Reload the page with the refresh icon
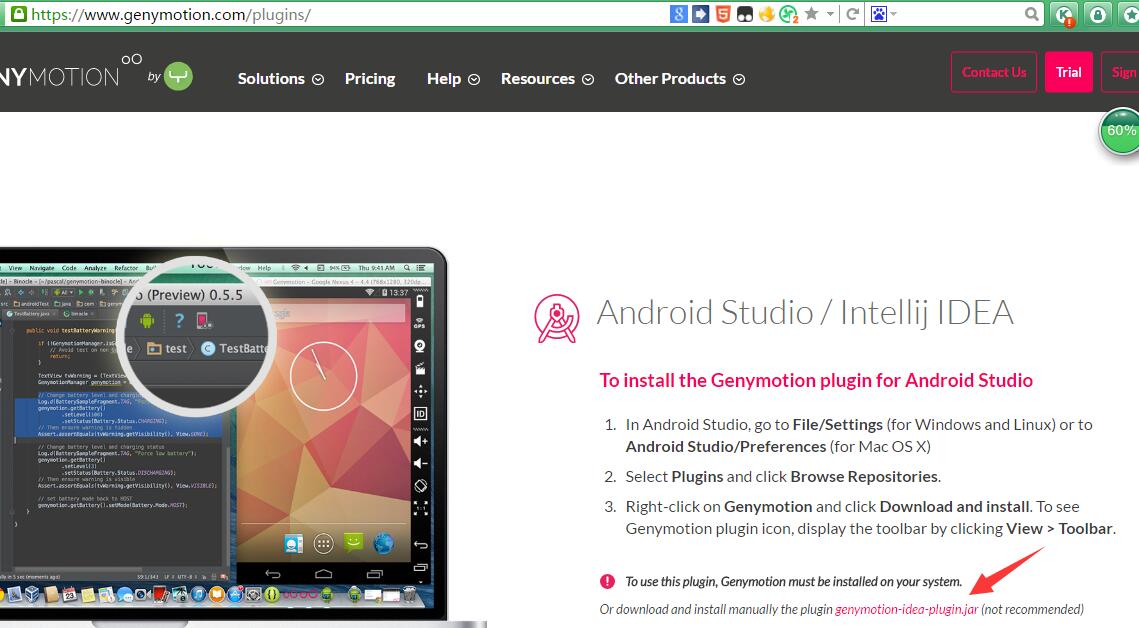This screenshot has width=1139, height=628. [853, 14]
